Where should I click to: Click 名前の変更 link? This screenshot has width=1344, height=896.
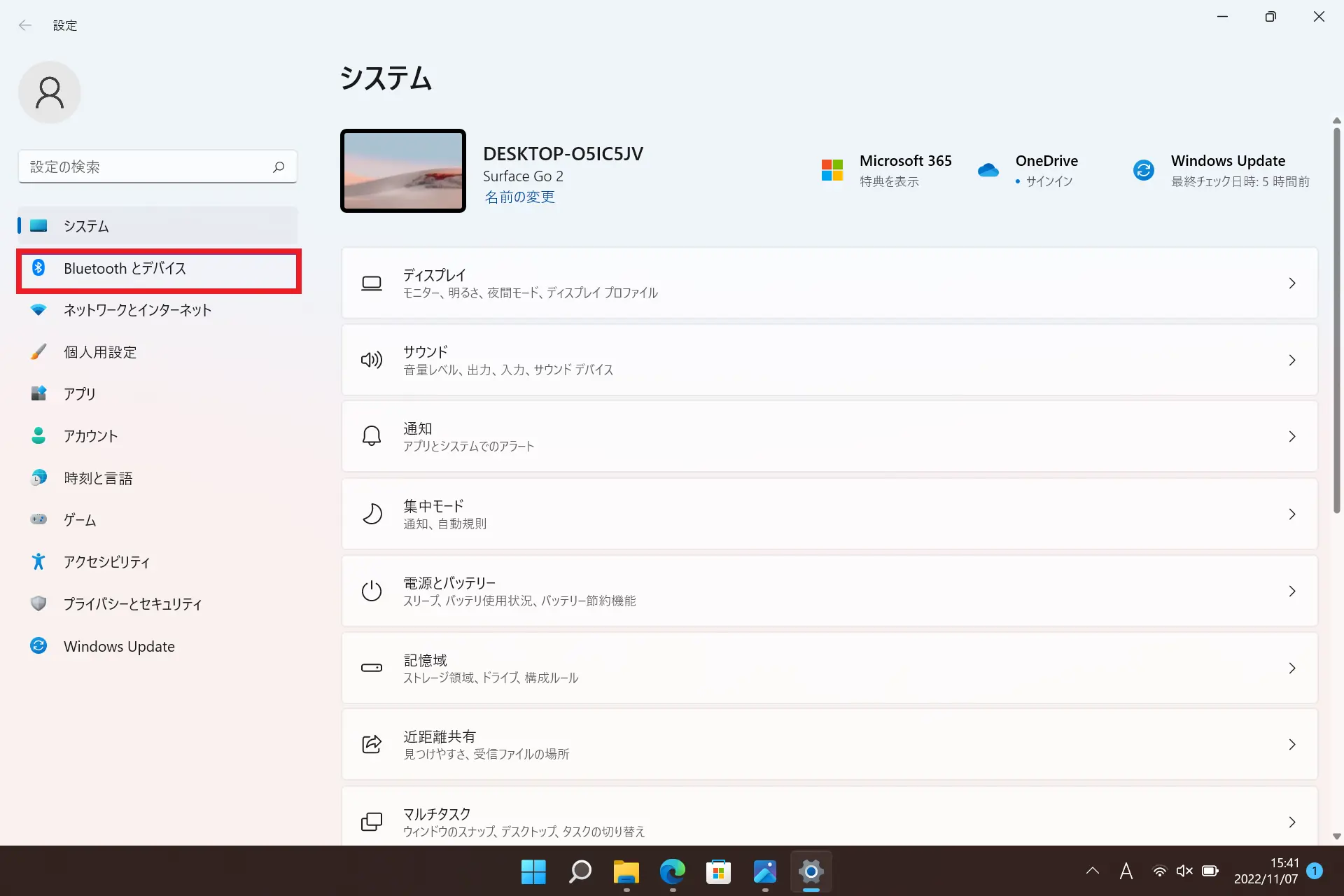(519, 197)
